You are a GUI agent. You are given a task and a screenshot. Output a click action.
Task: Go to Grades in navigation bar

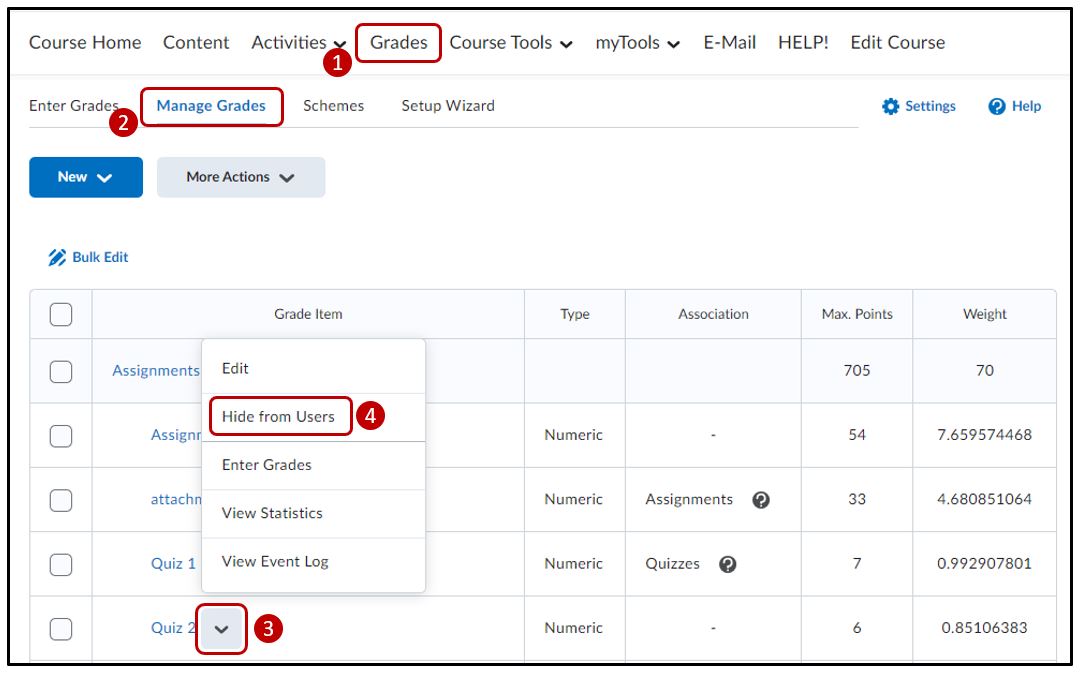(398, 43)
